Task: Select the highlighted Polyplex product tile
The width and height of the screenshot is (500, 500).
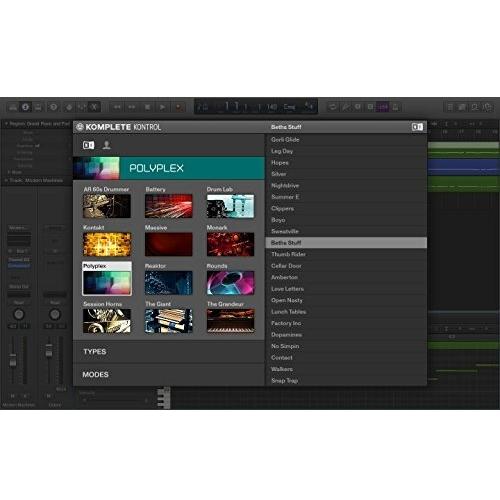Action: click(x=107, y=279)
